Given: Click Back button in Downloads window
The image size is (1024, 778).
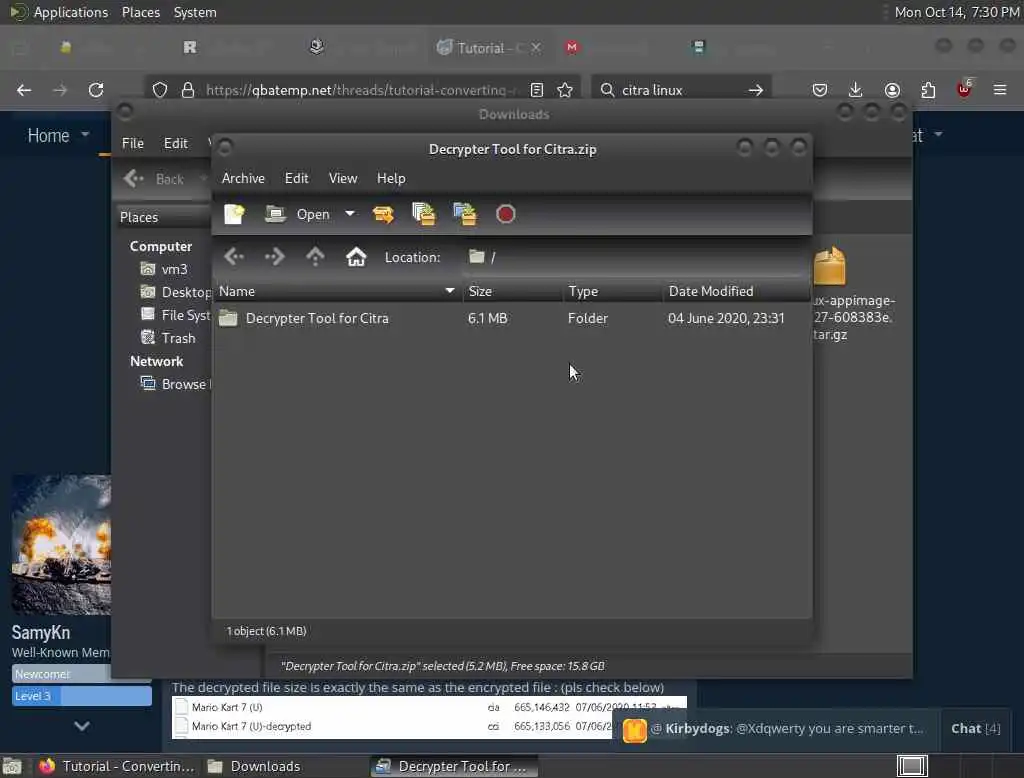Looking at the screenshot, I should [154, 179].
